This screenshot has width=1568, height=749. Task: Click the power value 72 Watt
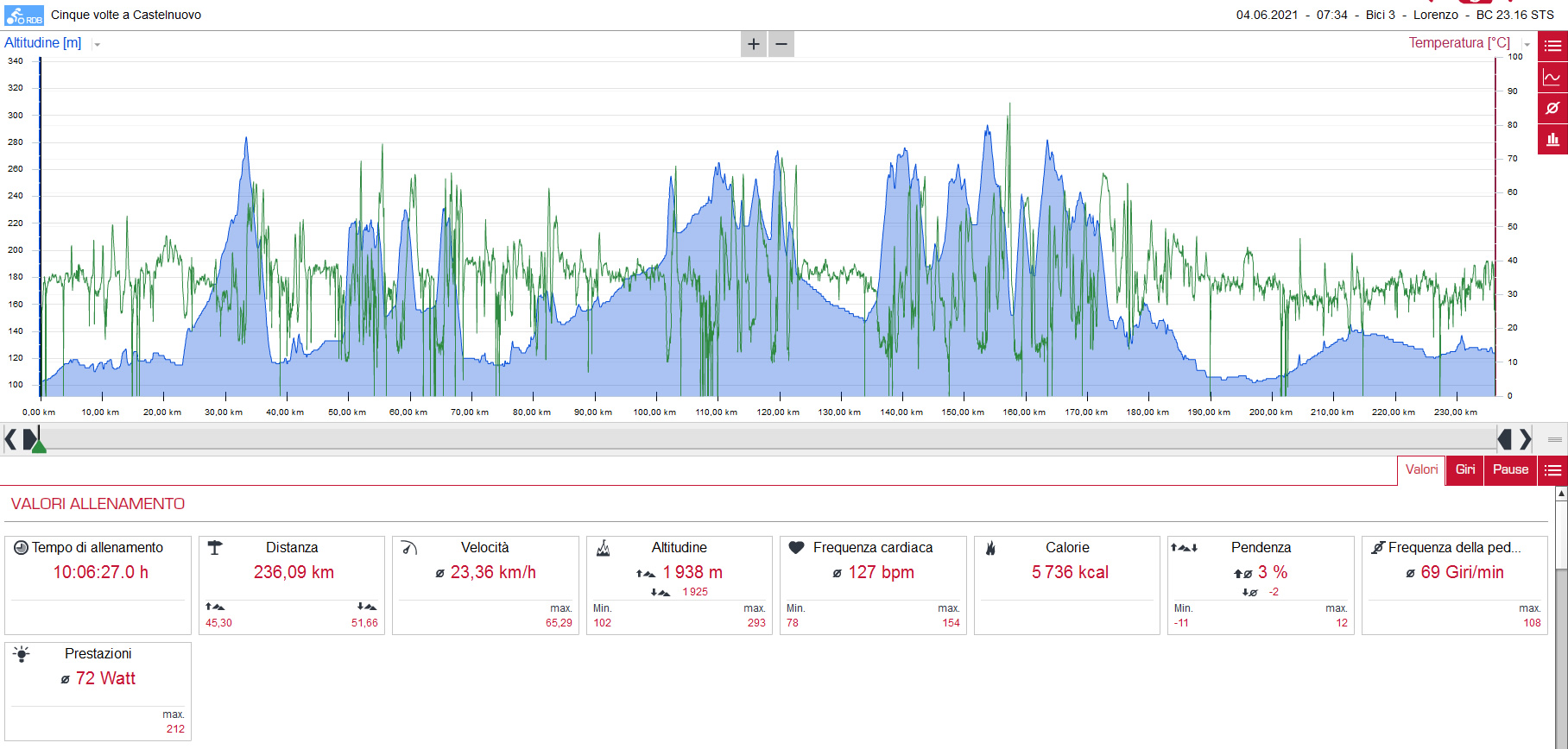click(105, 679)
